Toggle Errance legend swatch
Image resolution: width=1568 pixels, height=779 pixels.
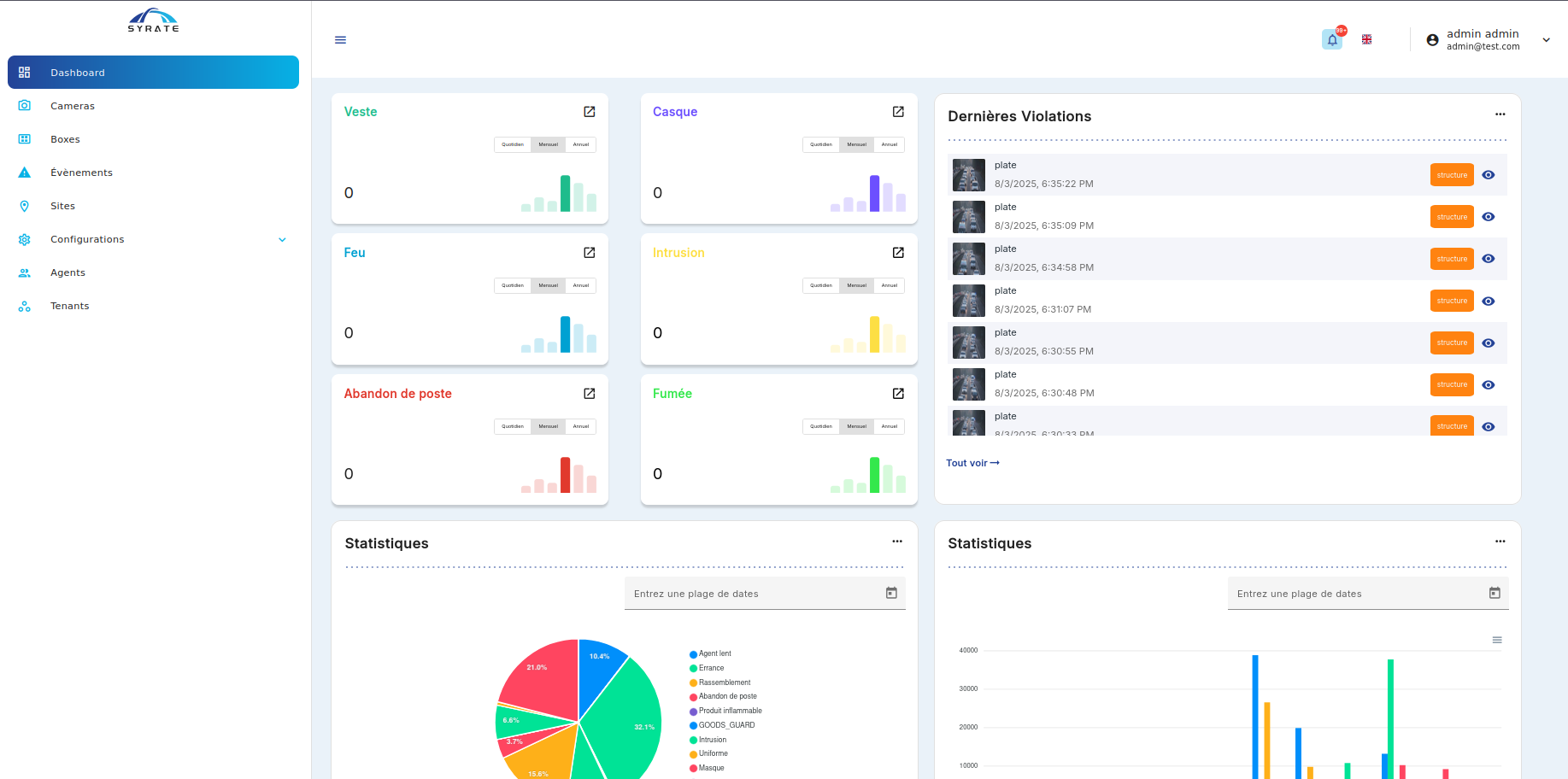tap(694, 669)
